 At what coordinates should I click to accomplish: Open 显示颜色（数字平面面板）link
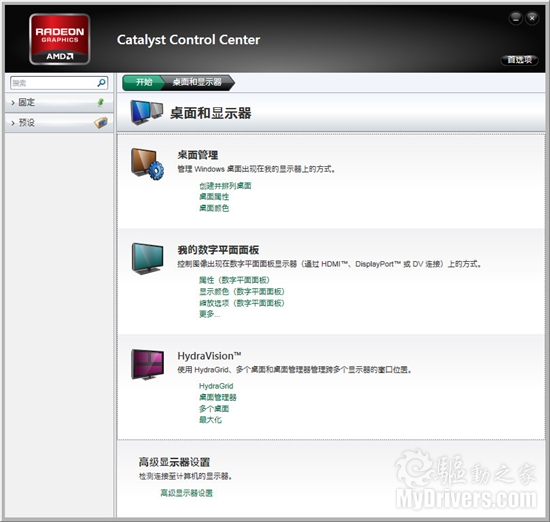pos(242,292)
